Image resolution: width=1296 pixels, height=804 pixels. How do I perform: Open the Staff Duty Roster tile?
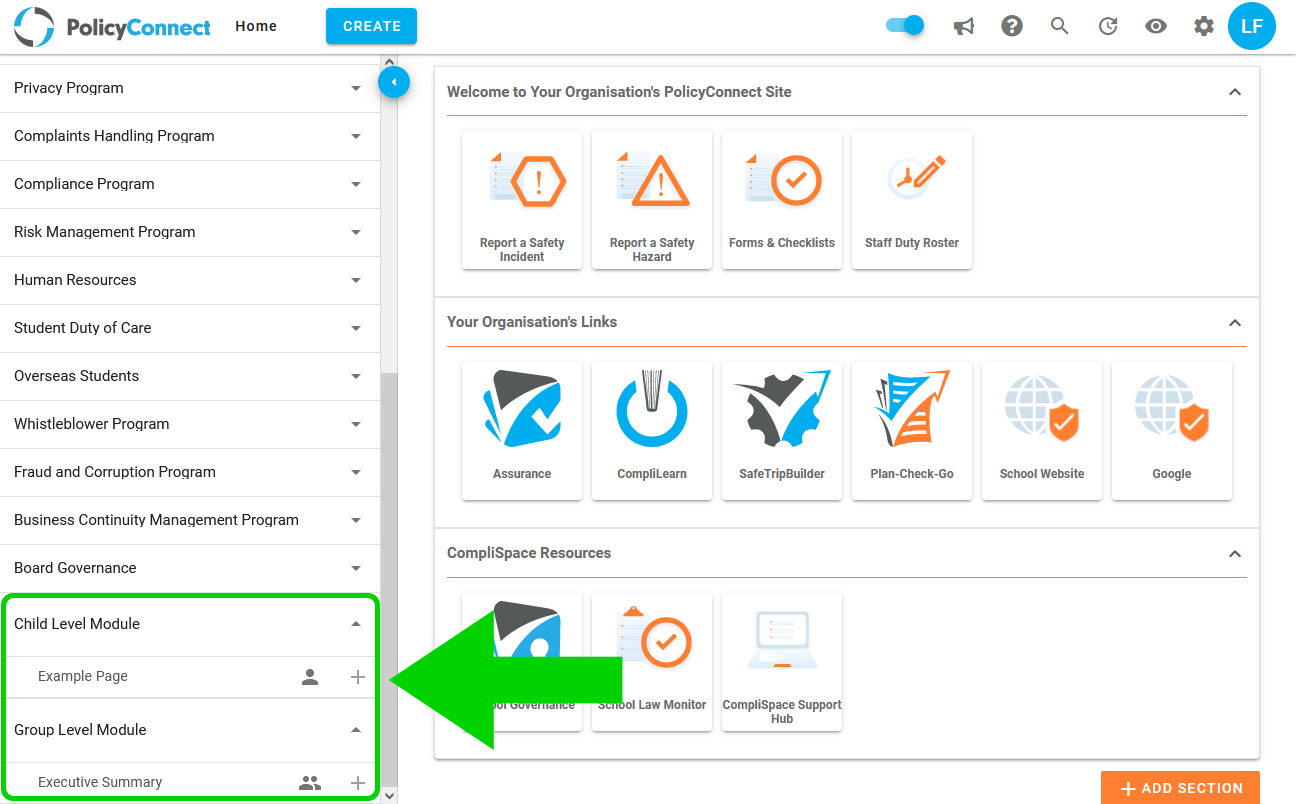(912, 200)
